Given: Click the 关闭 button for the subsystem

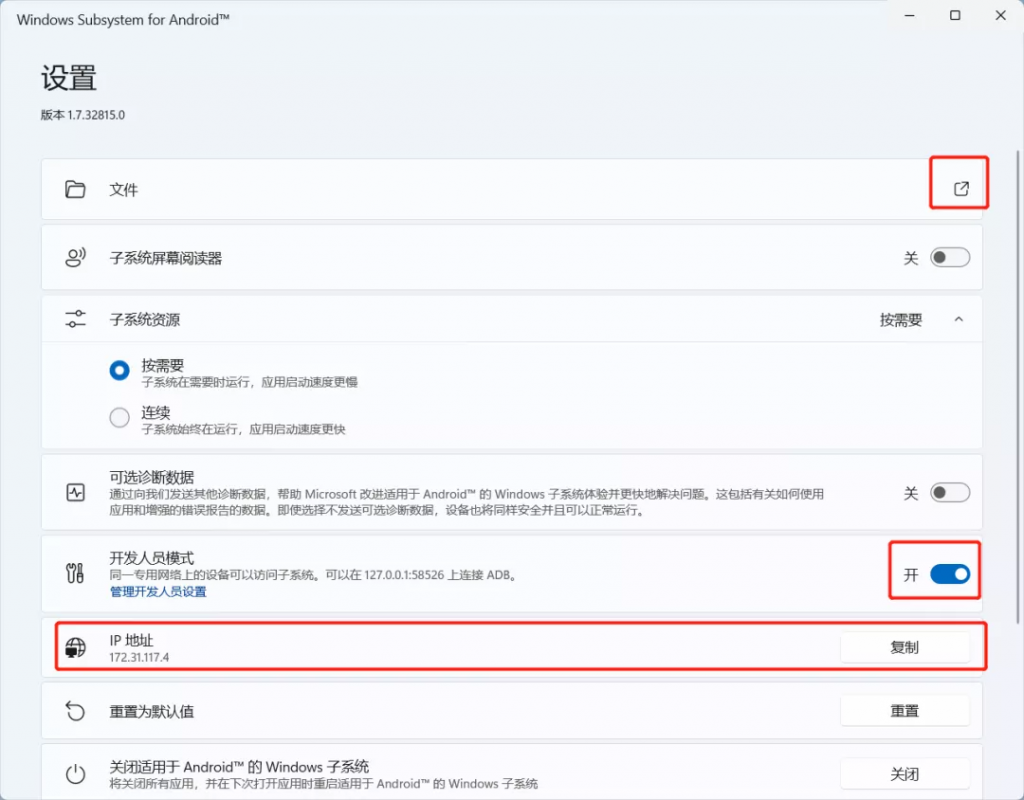Looking at the screenshot, I should click(x=904, y=774).
